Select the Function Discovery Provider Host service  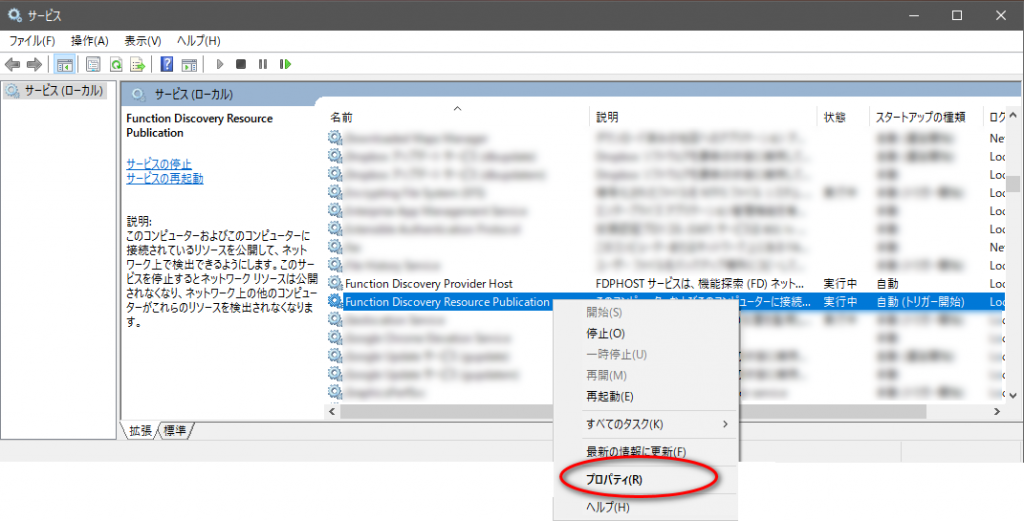[x=428, y=284]
